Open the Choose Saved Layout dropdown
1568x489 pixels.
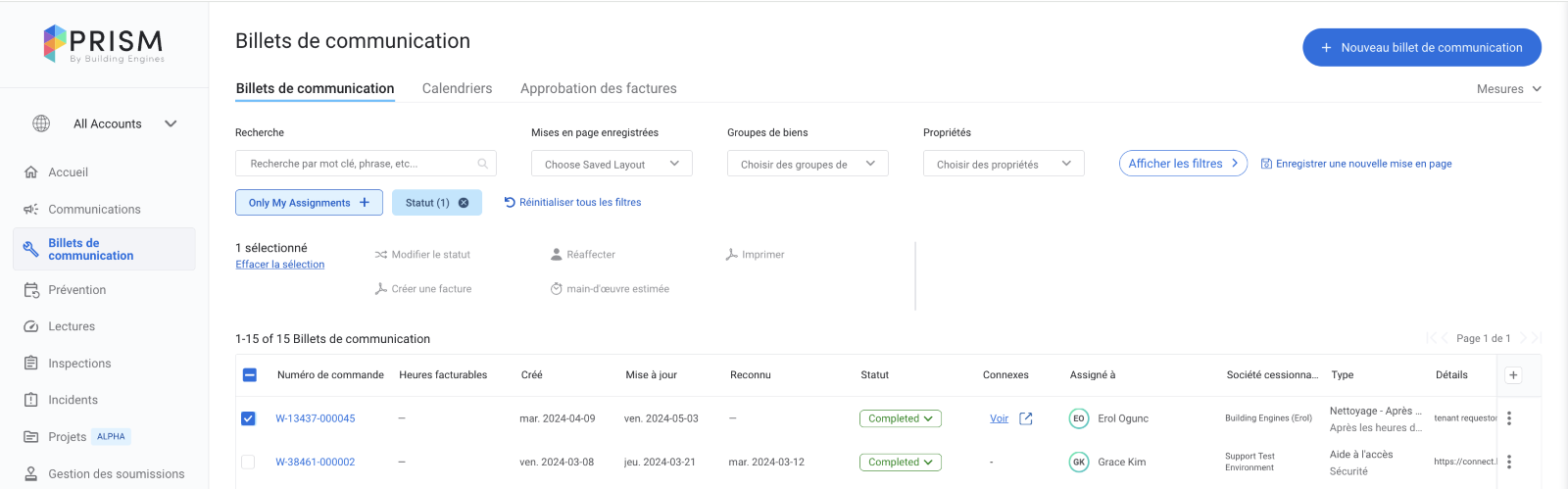[x=612, y=164]
